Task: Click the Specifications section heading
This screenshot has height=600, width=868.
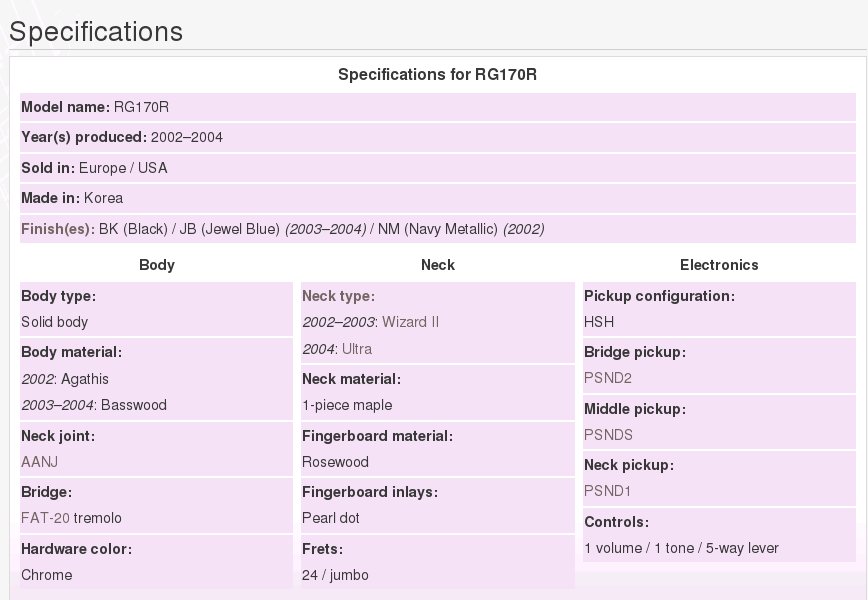Action: pos(96,31)
